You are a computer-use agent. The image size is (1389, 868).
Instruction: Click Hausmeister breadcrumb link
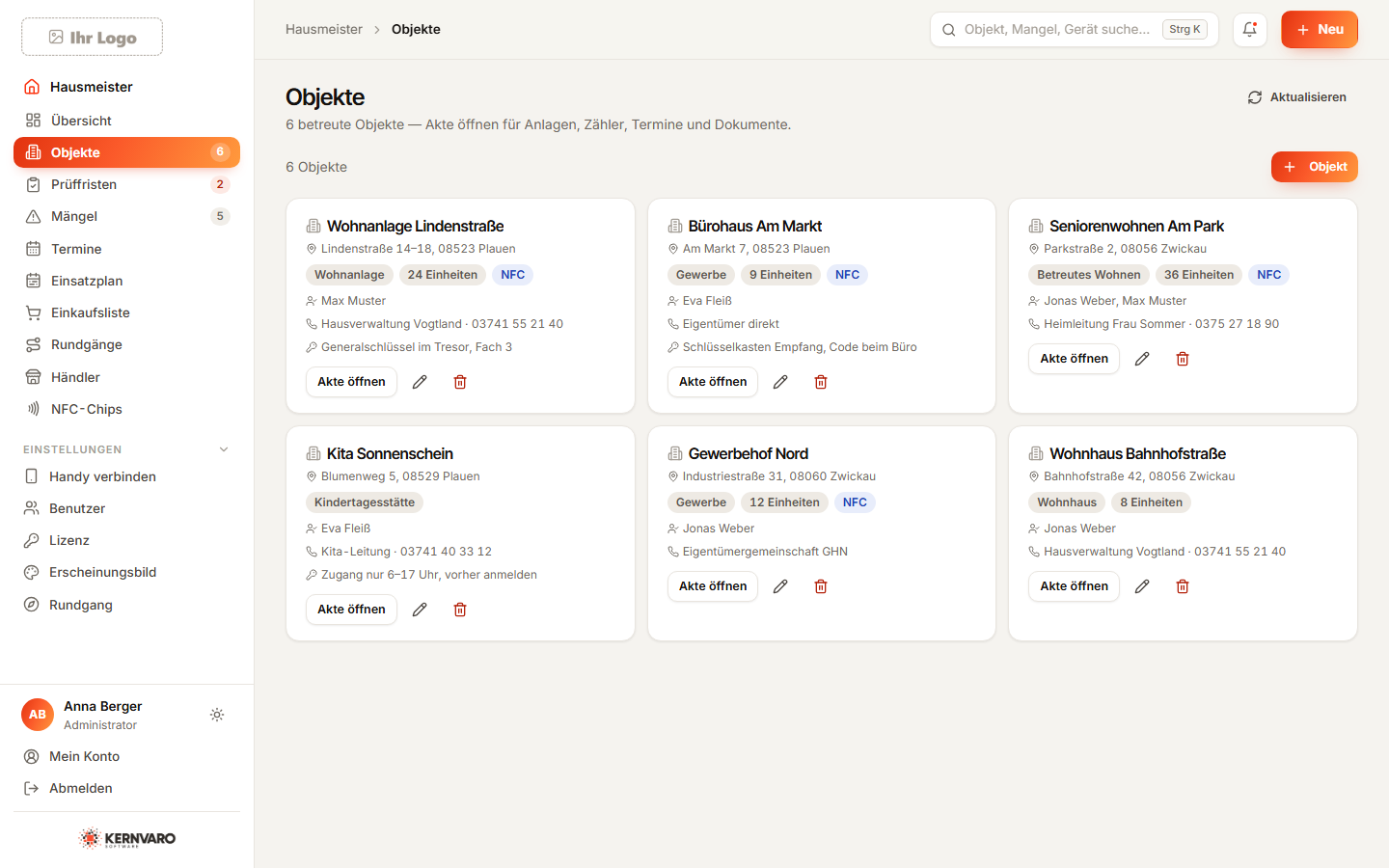pos(324,29)
